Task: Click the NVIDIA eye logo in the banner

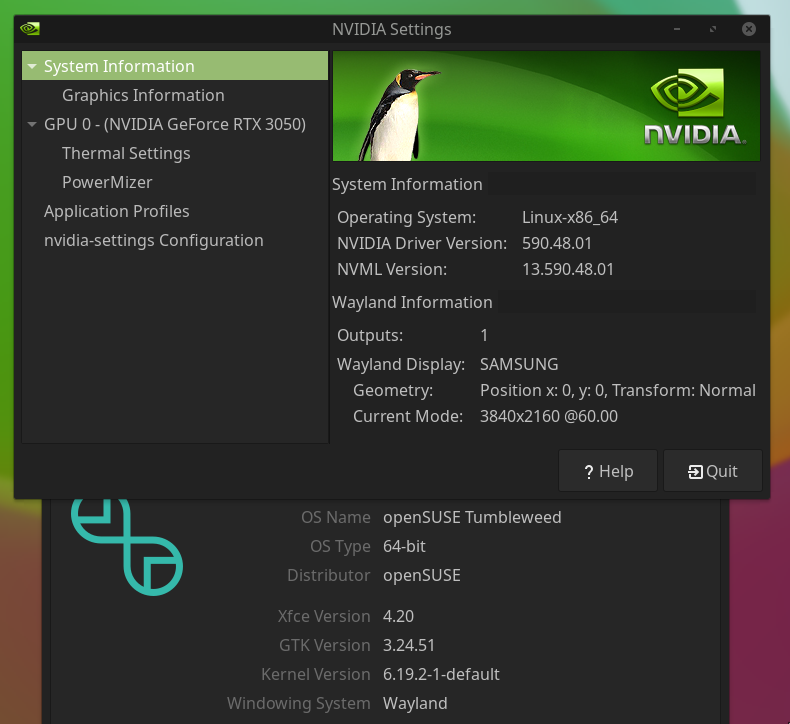Action: (x=682, y=97)
